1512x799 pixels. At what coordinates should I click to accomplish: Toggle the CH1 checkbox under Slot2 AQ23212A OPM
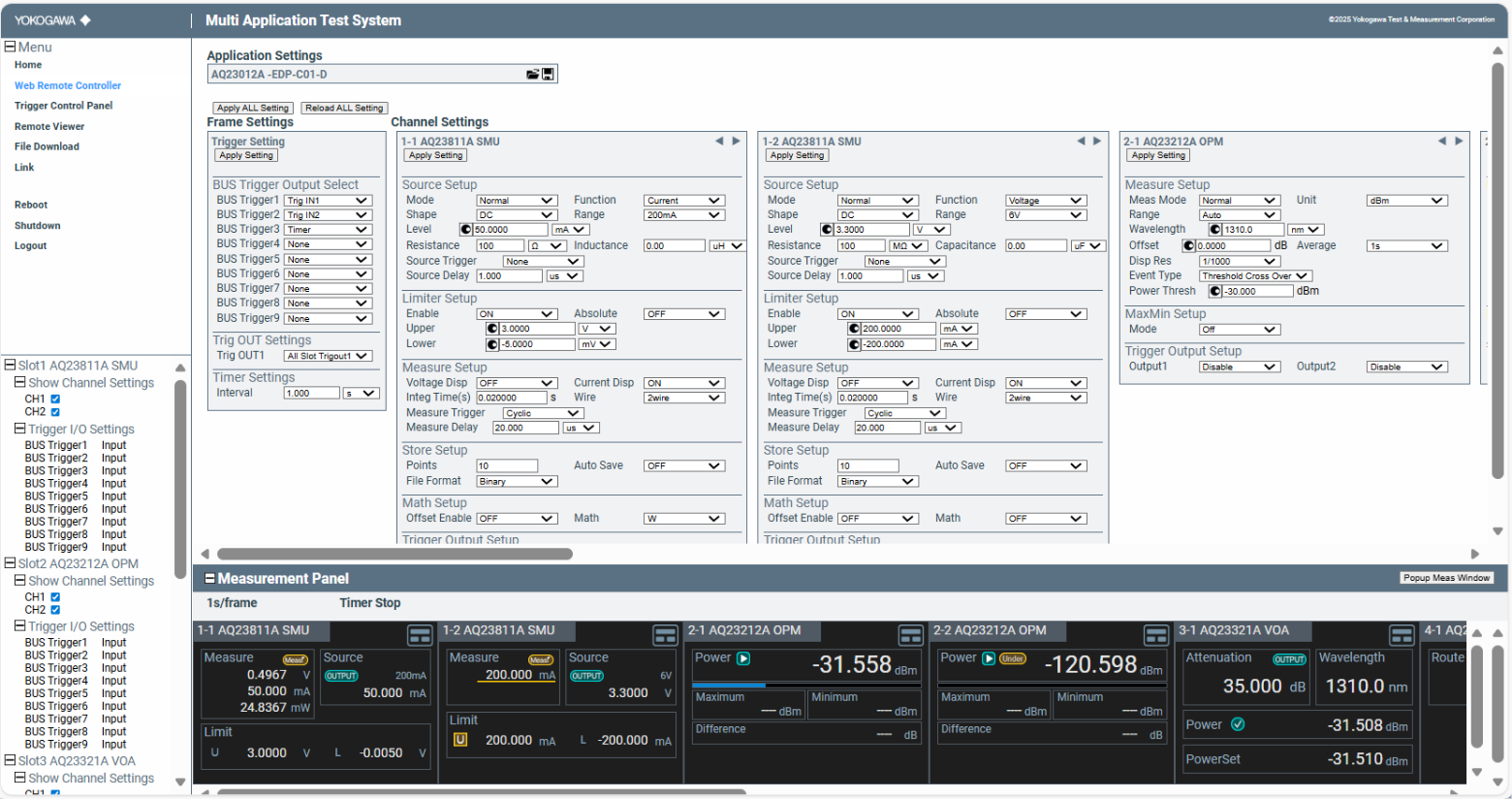pos(55,597)
